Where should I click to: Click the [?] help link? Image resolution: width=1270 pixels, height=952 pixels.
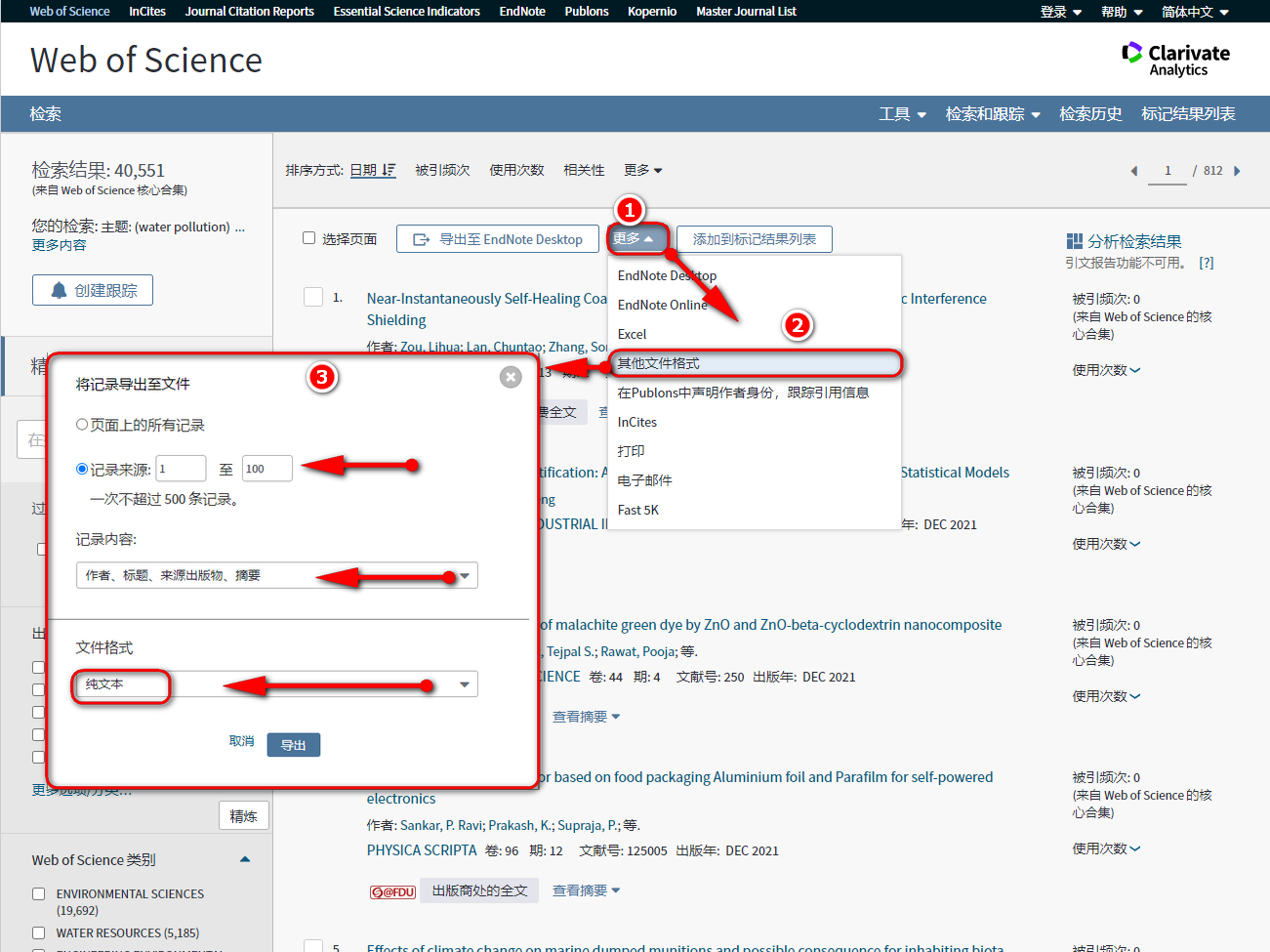point(1207,263)
